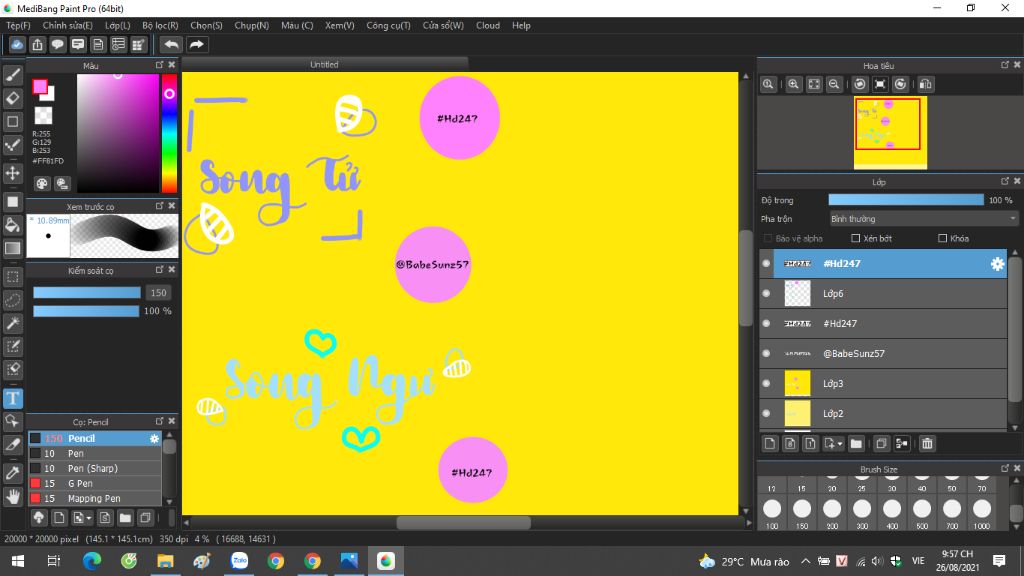
Task: Click the gear on the Pencil brush
Action: pyautogui.click(x=154, y=439)
